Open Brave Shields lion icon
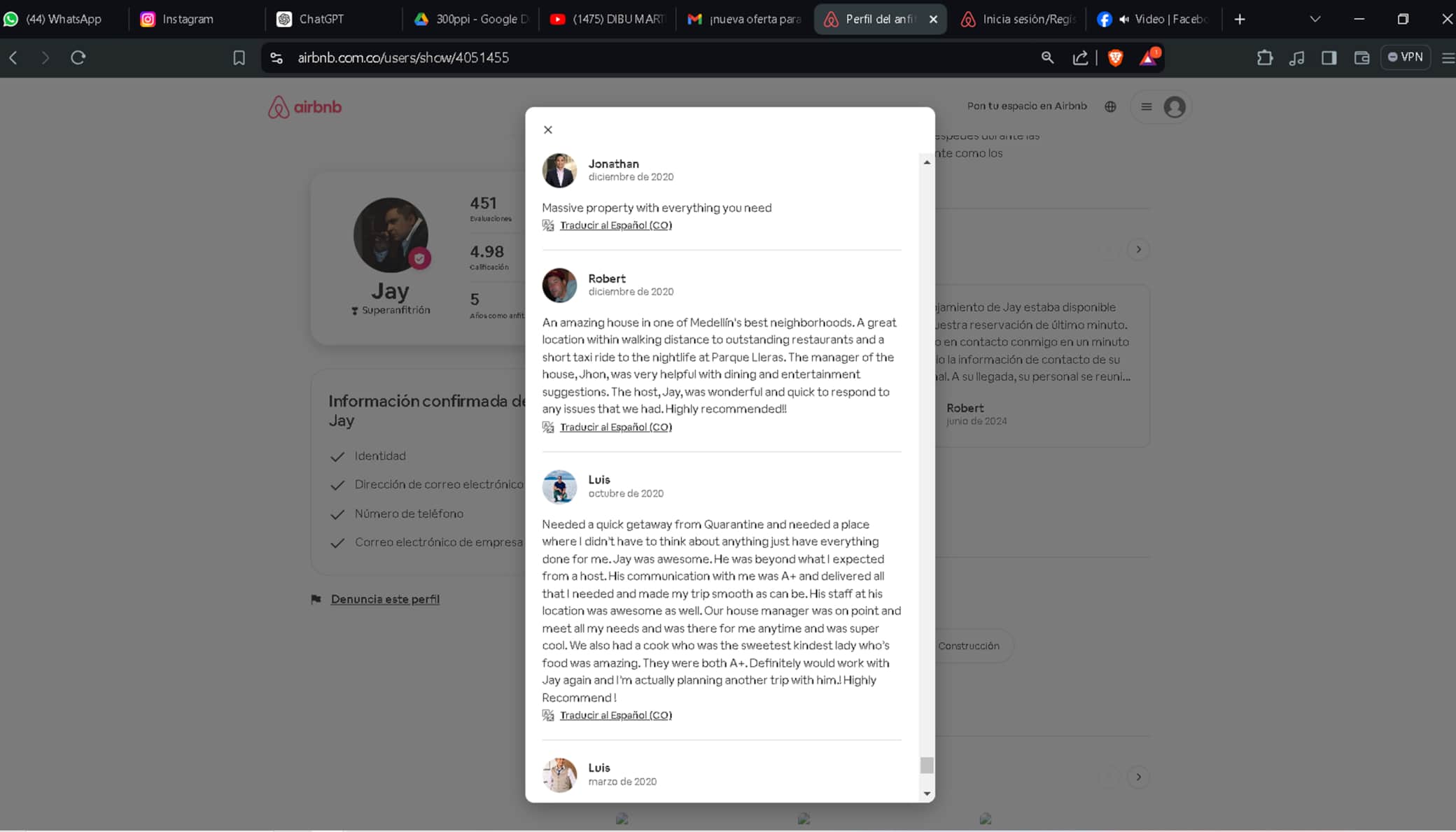 [1116, 57]
